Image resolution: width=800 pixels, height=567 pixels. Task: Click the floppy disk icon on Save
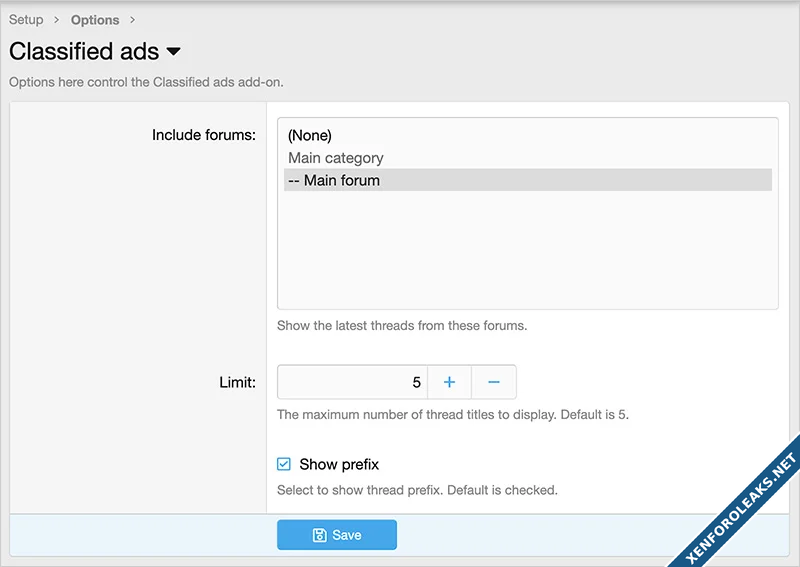320,535
